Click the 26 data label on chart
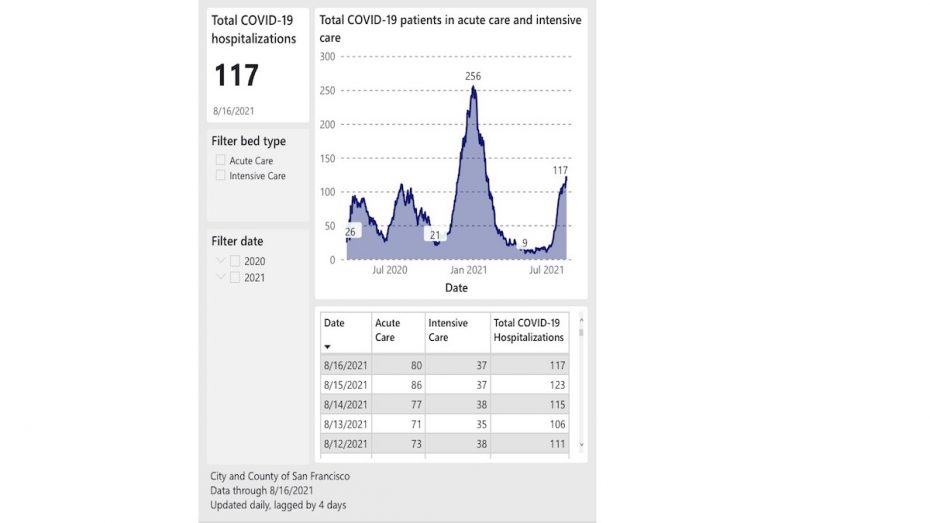The width and height of the screenshot is (930, 523). point(350,232)
